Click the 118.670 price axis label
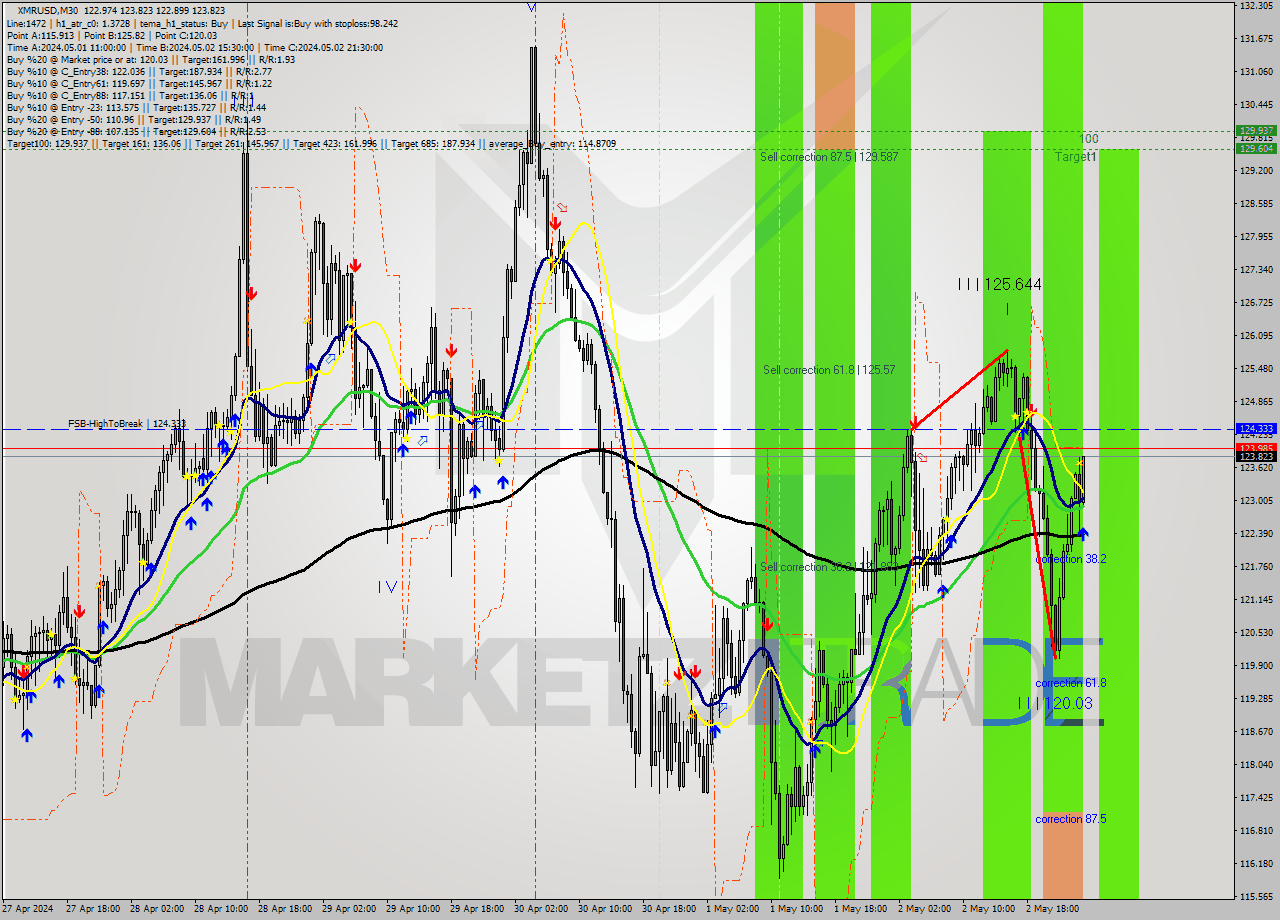 tap(1256, 732)
